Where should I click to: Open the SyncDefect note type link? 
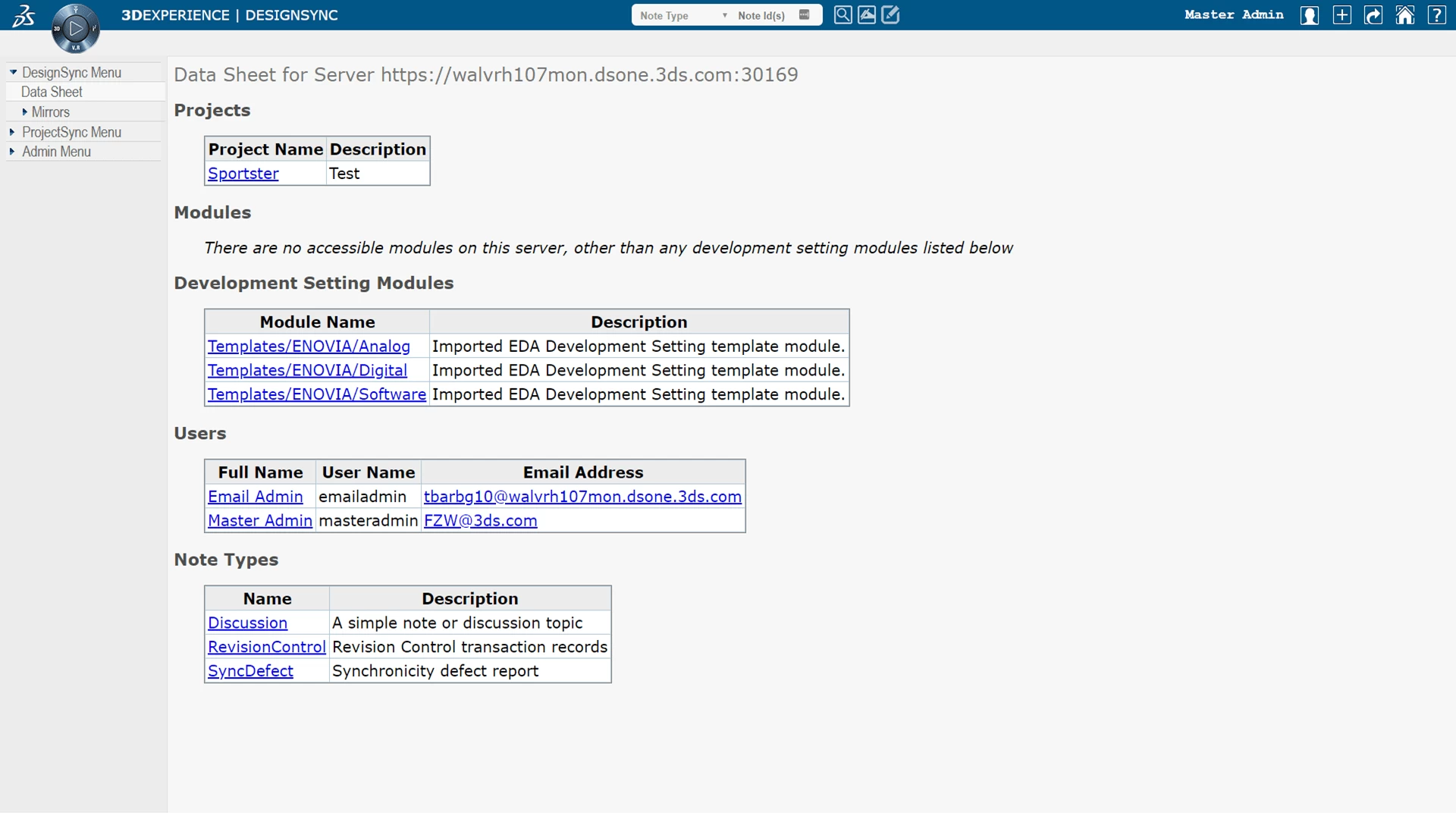[250, 671]
